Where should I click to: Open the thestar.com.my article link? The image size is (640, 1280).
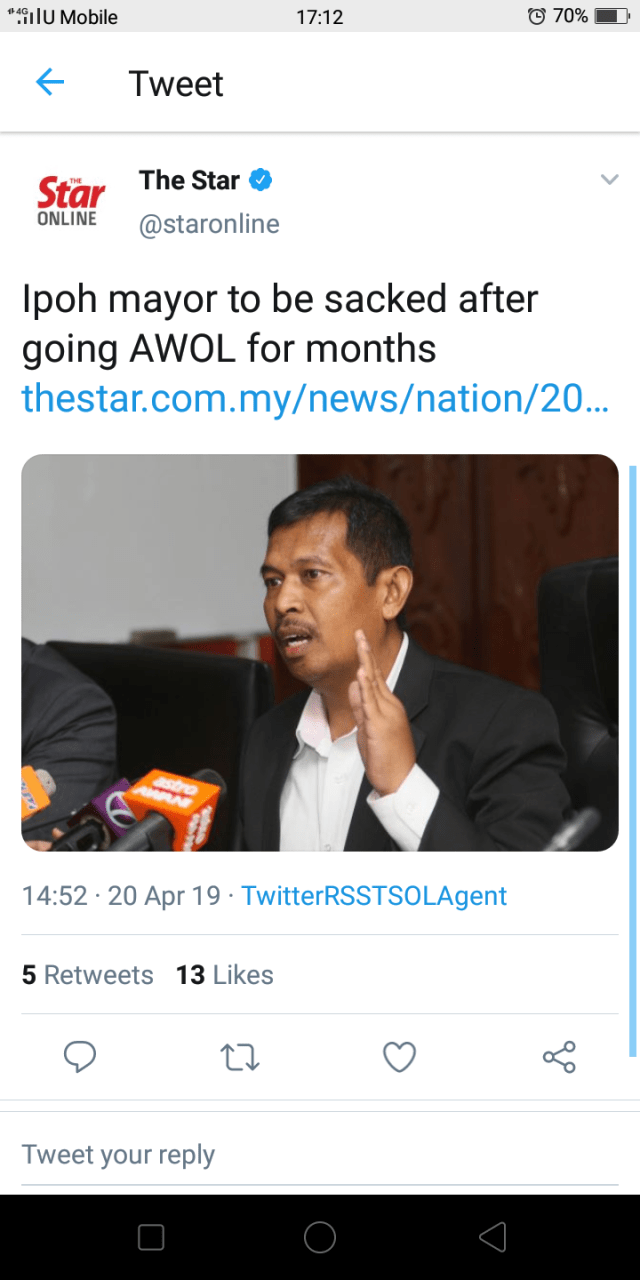[314, 398]
